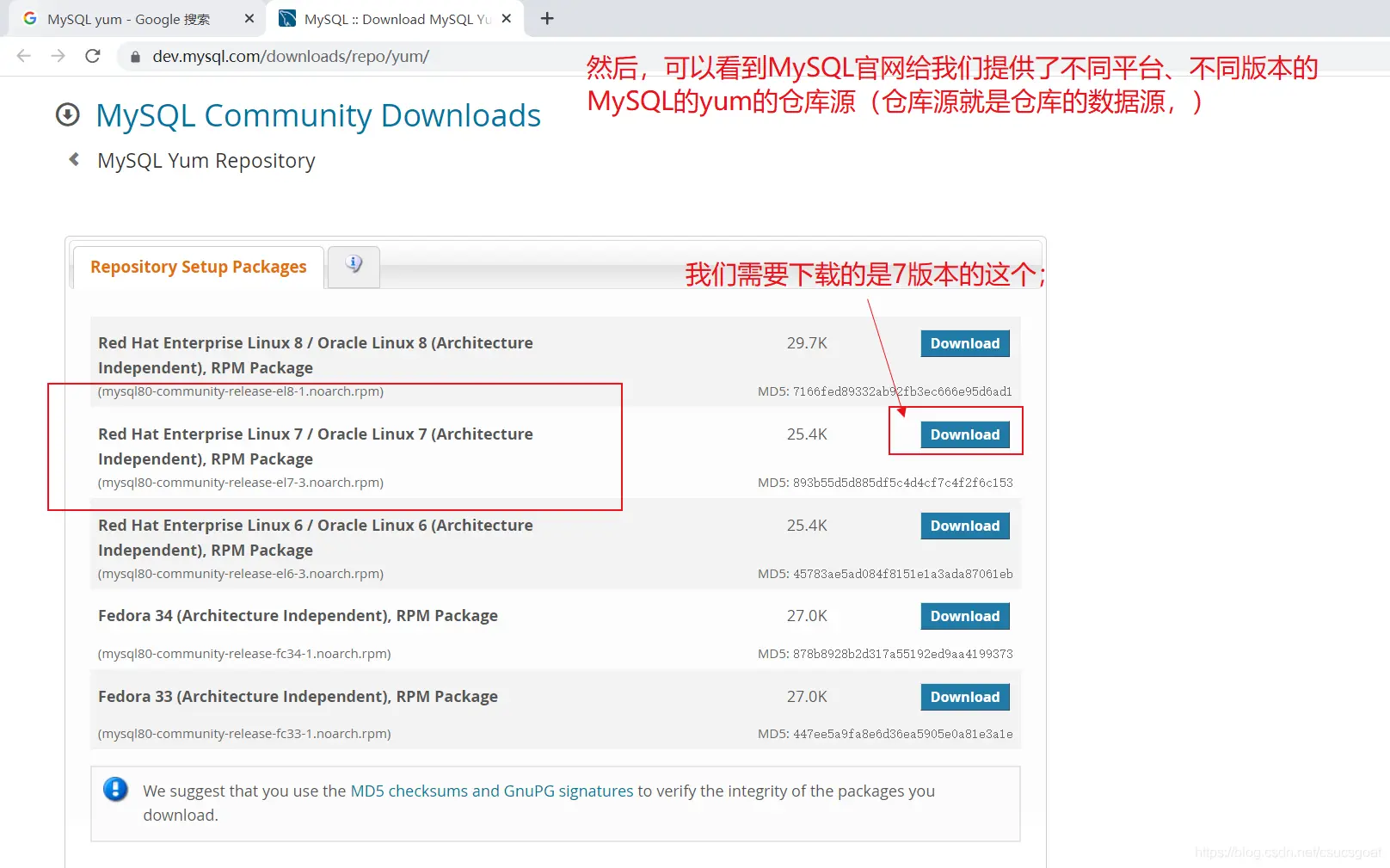Download the Fedora 34 RPM package

click(x=965, y=616)
